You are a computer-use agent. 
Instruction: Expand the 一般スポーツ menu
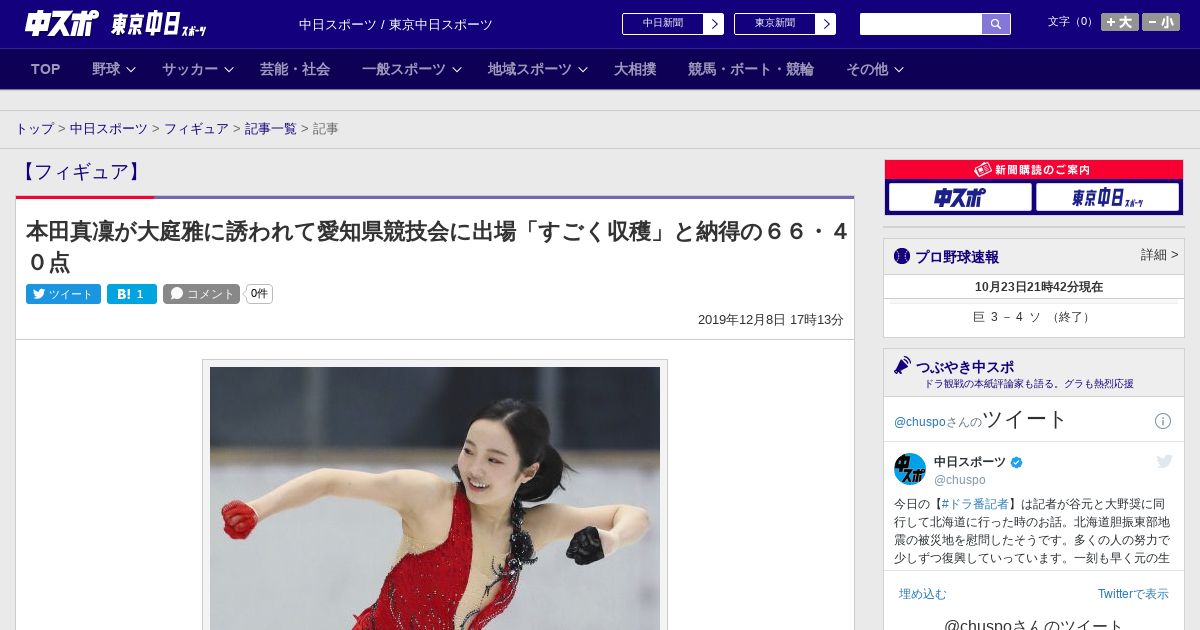tap(411, 69)
